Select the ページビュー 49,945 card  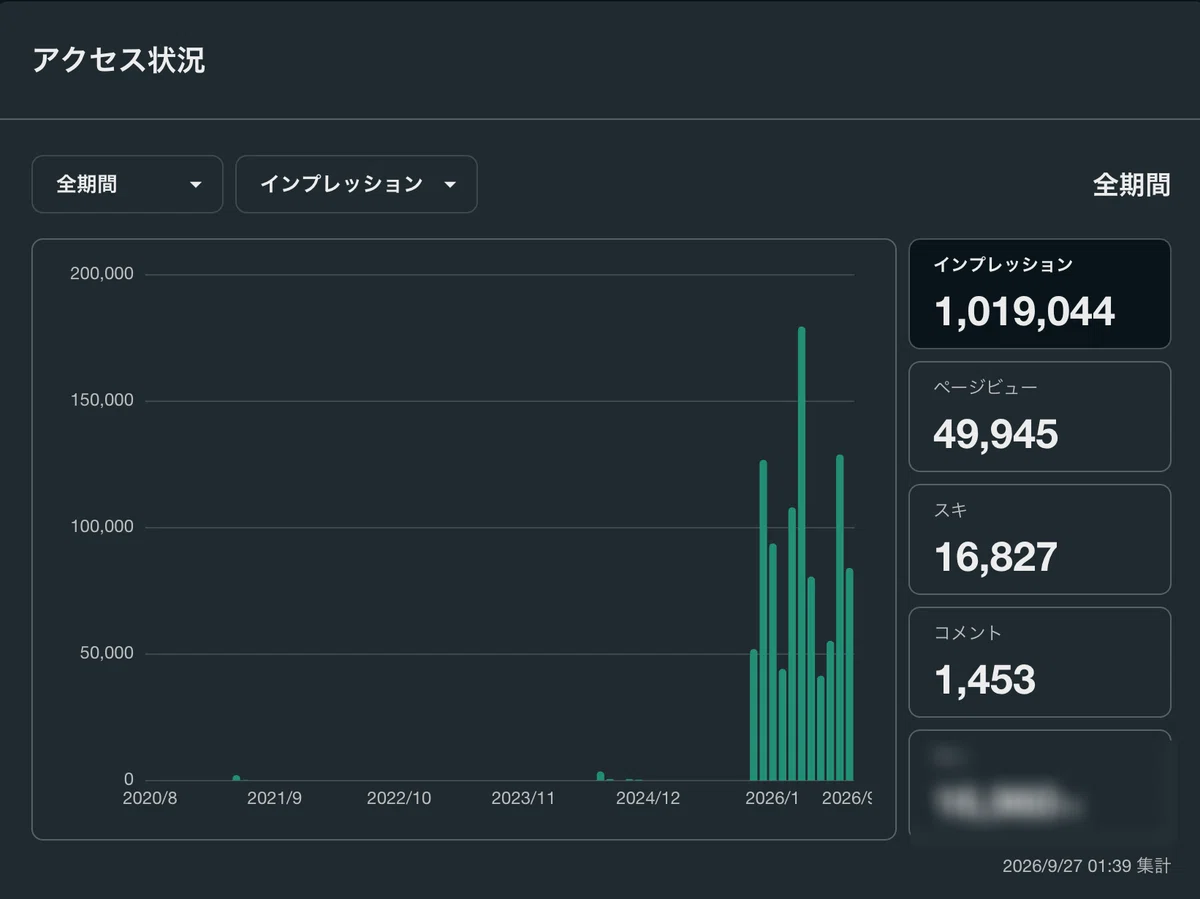click(x=1039, y=416)
